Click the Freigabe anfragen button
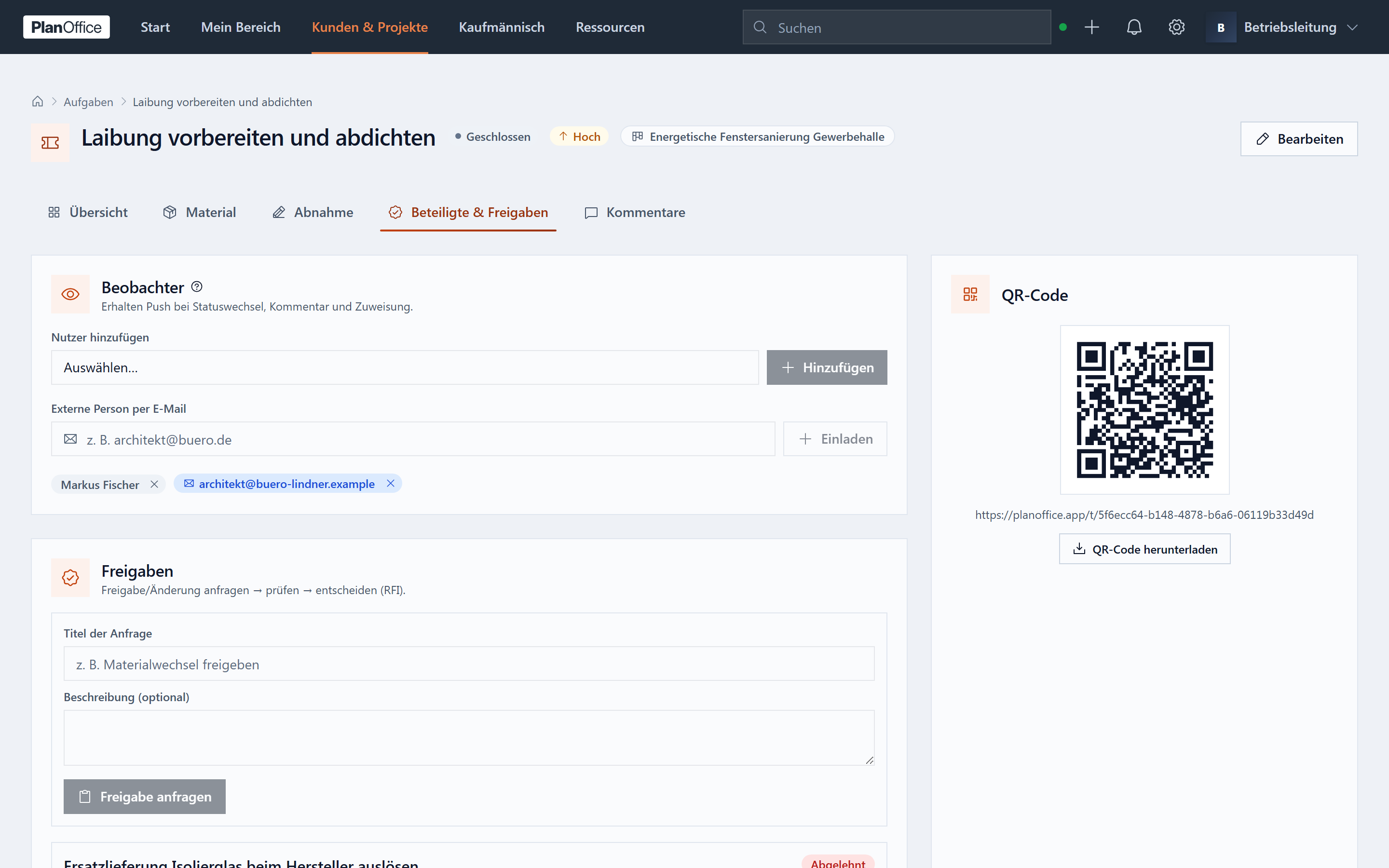Screen dimensions: 1389x868 [x=145, y=796]
